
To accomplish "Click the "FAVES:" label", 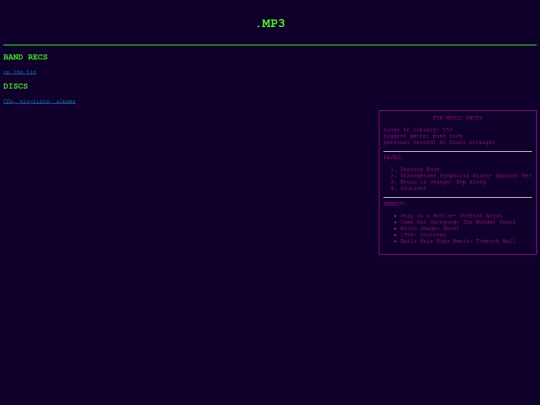I will point(393,157).
